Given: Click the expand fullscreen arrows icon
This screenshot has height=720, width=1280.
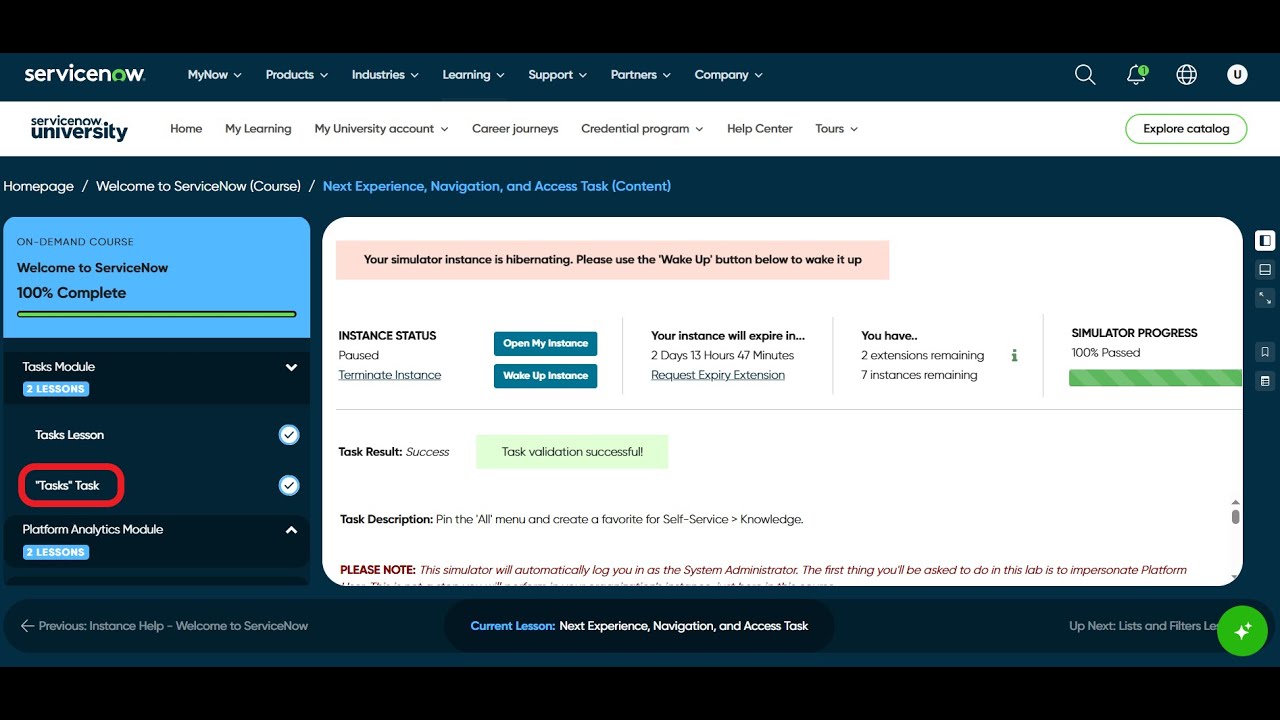Looking at the screenshot, I should pos(1265,298).
